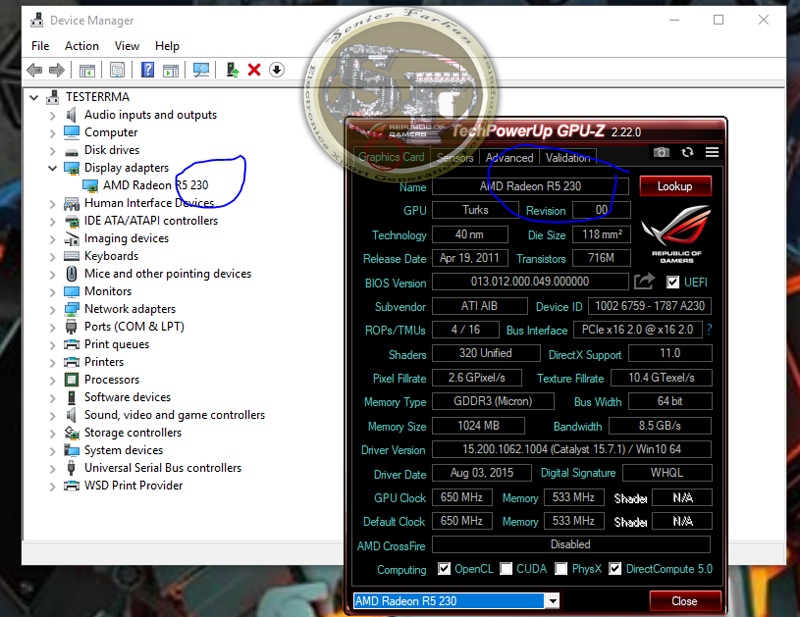This screenshot has height=617, width=800.
Task: Click the Close button in GPU-Z
Action: (685, 601)
